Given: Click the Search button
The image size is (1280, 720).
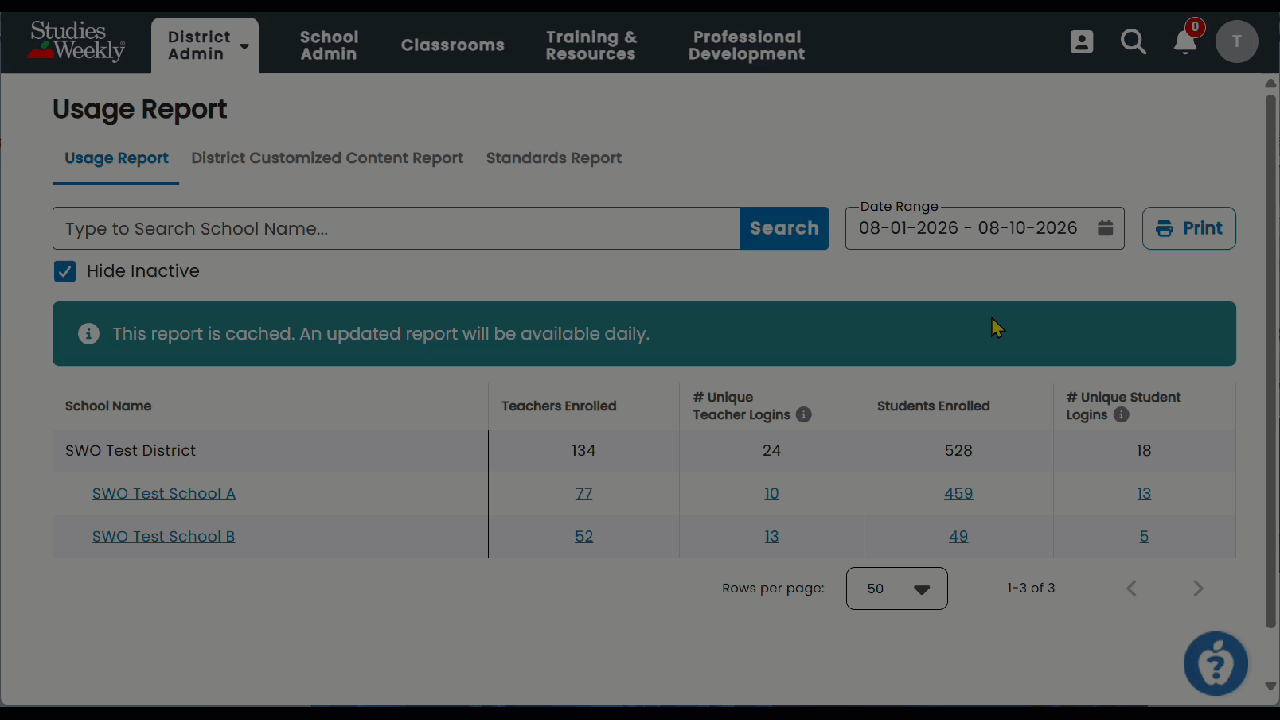Looking at the screenshot, I should pyautogui.click(x=784, y=228).
